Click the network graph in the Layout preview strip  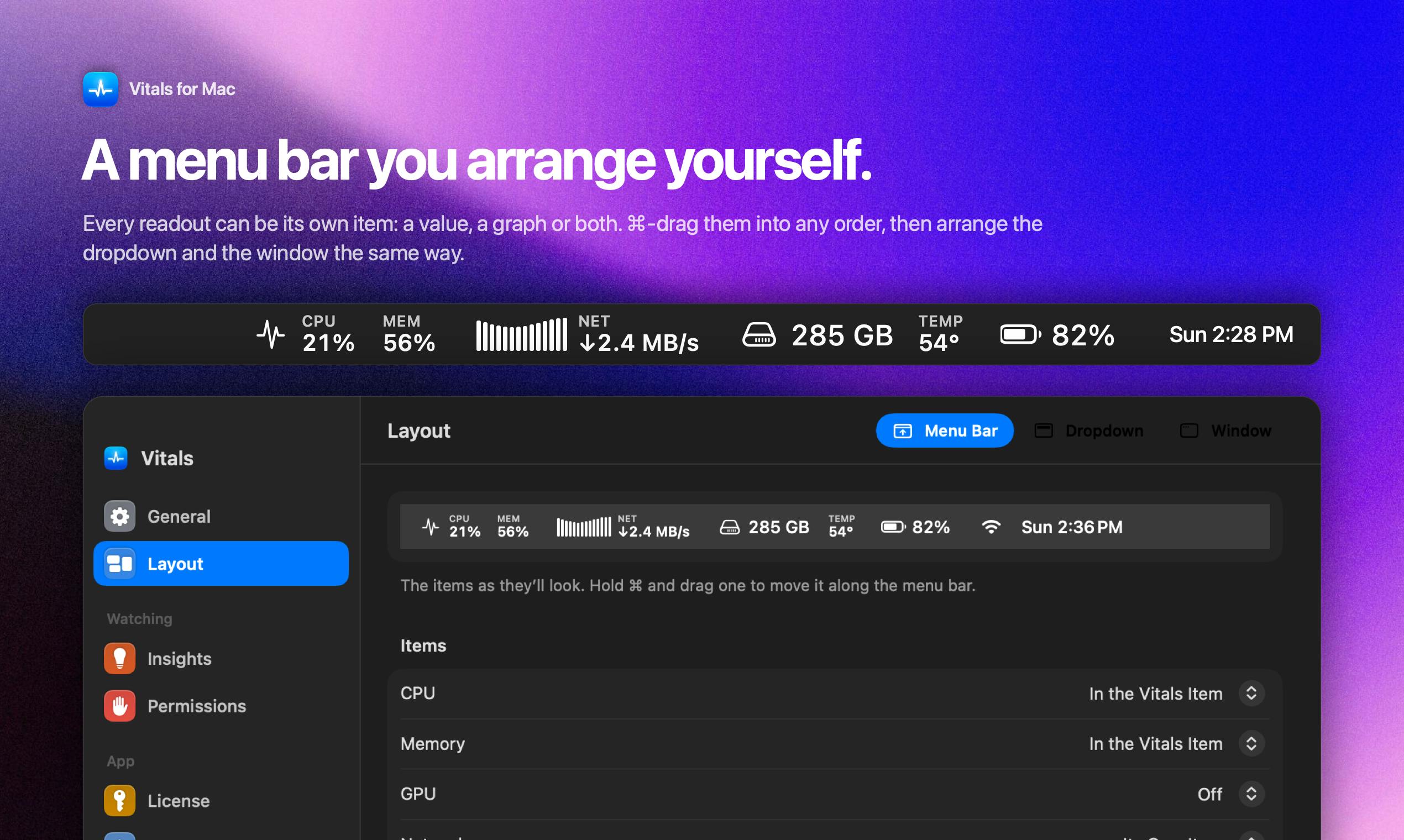point(584,527)
